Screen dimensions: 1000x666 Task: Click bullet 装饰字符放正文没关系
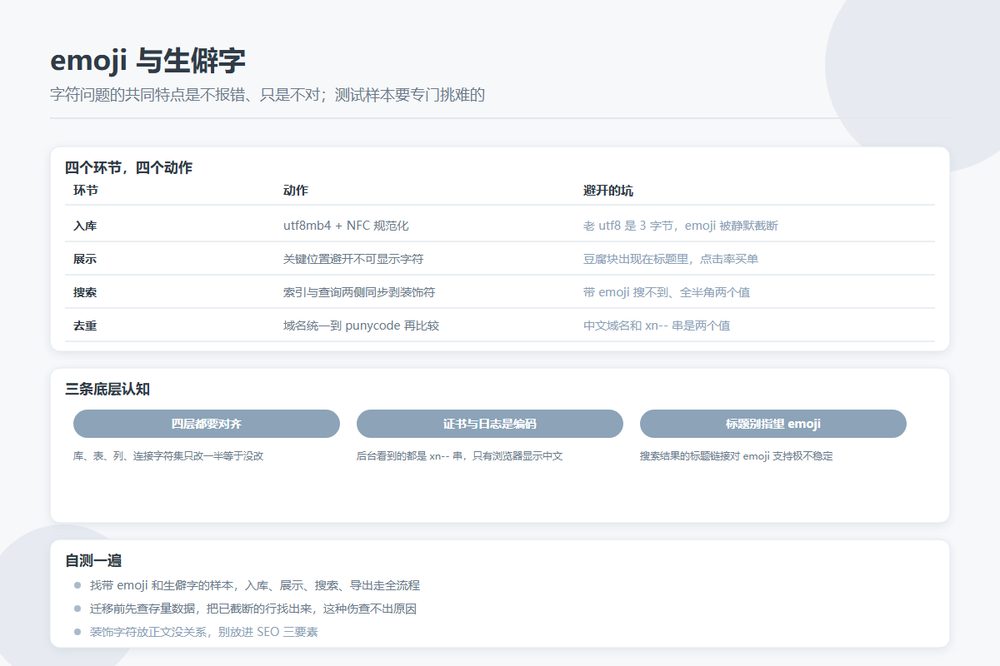tap(203, 632)
